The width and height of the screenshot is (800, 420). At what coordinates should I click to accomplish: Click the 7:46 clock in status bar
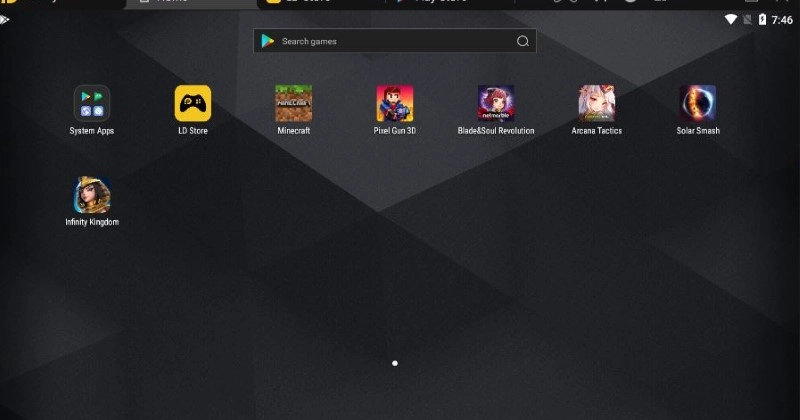(782, 20)
